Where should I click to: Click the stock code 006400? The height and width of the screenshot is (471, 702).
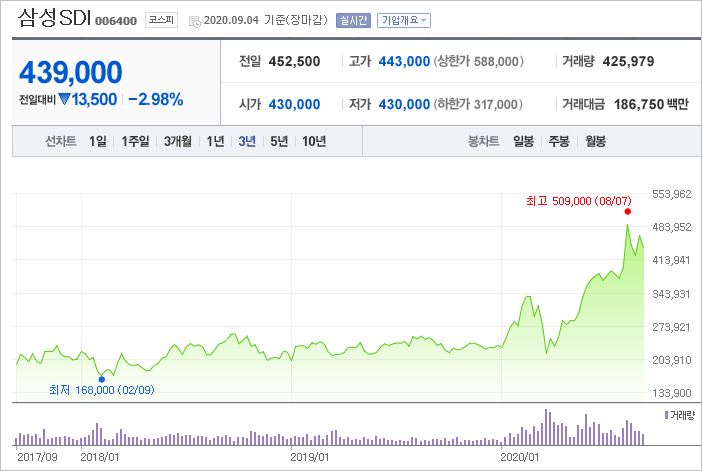116,21
